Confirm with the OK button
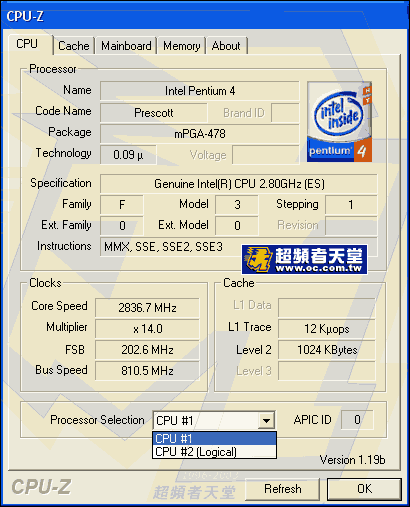Image resolution: width=410 pixels, height=507 pixels. (364, 489)
